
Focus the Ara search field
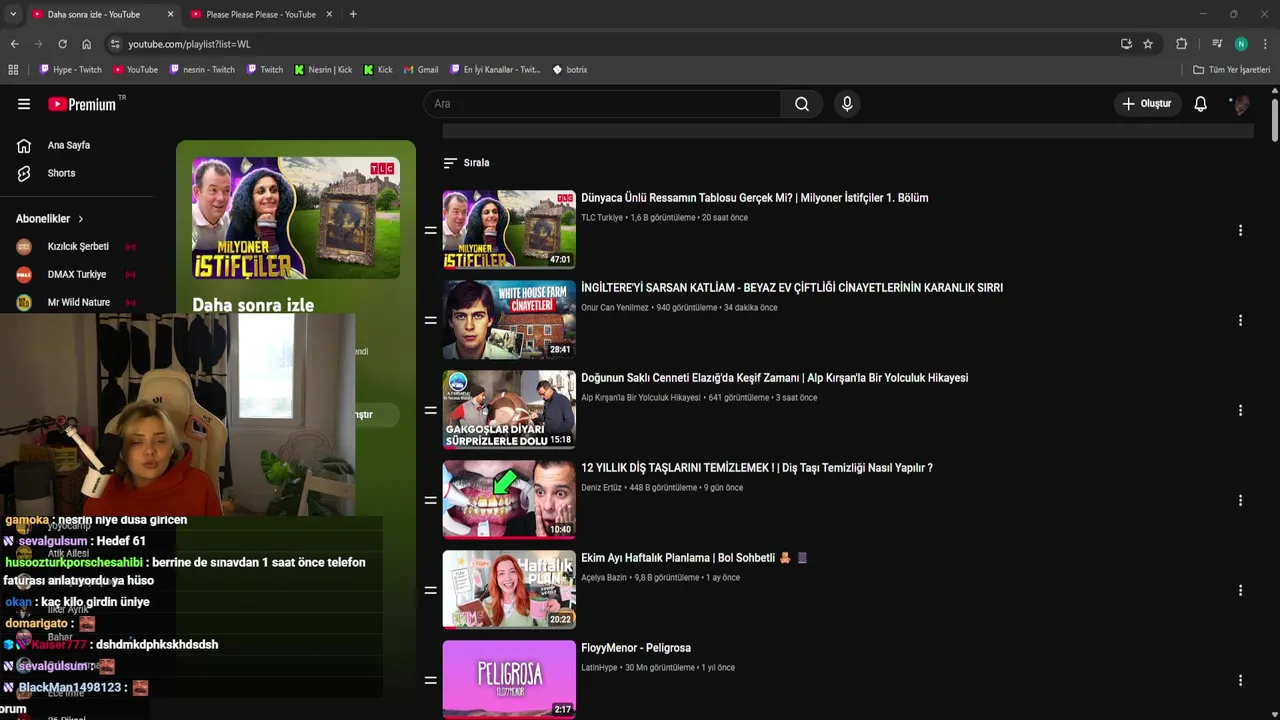pos(602,104)
